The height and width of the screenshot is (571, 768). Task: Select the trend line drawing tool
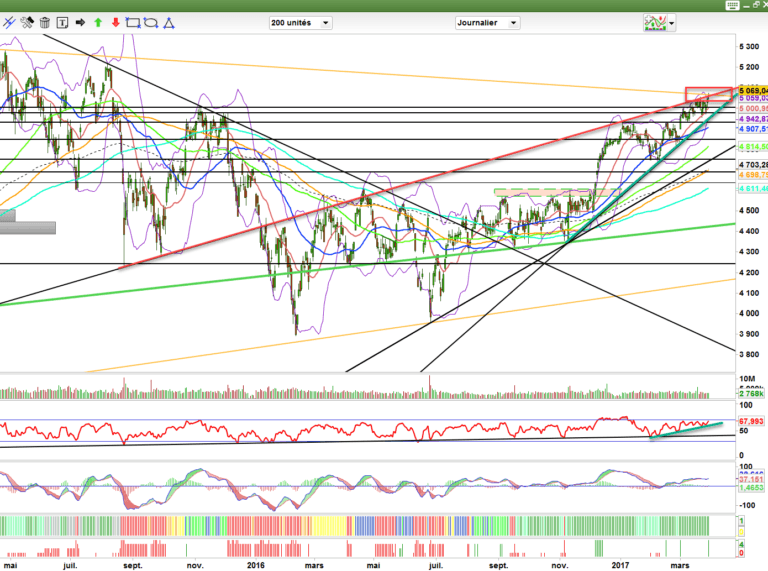pos(9,21)
